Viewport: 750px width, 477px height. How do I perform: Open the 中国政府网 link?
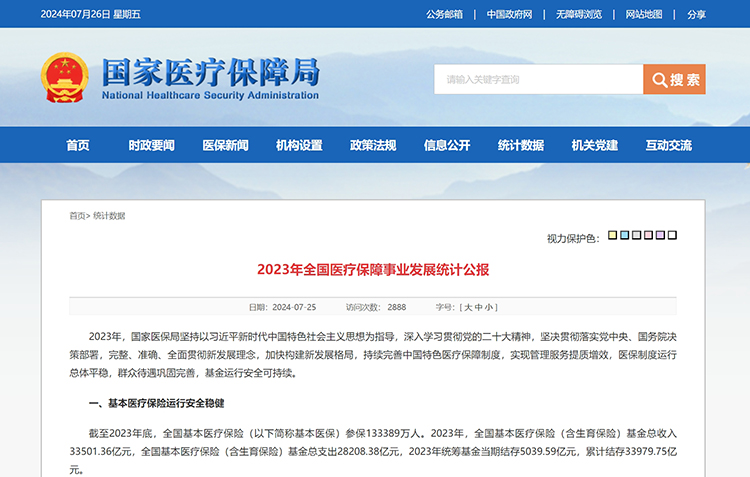[509, 14]
